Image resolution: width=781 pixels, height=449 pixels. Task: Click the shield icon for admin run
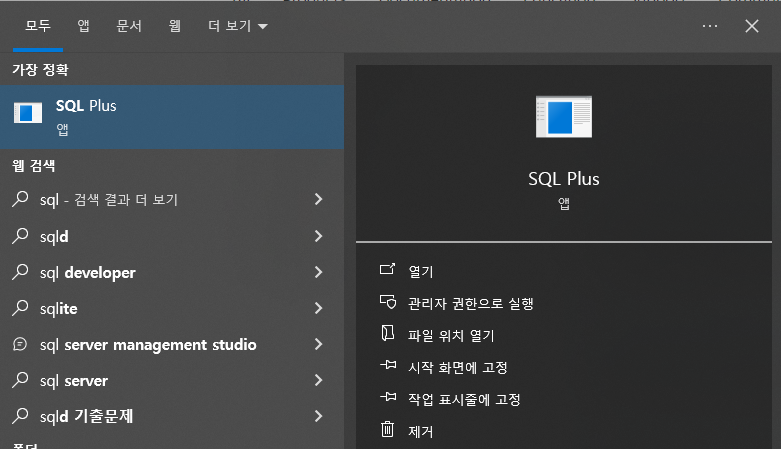point(388,302)
